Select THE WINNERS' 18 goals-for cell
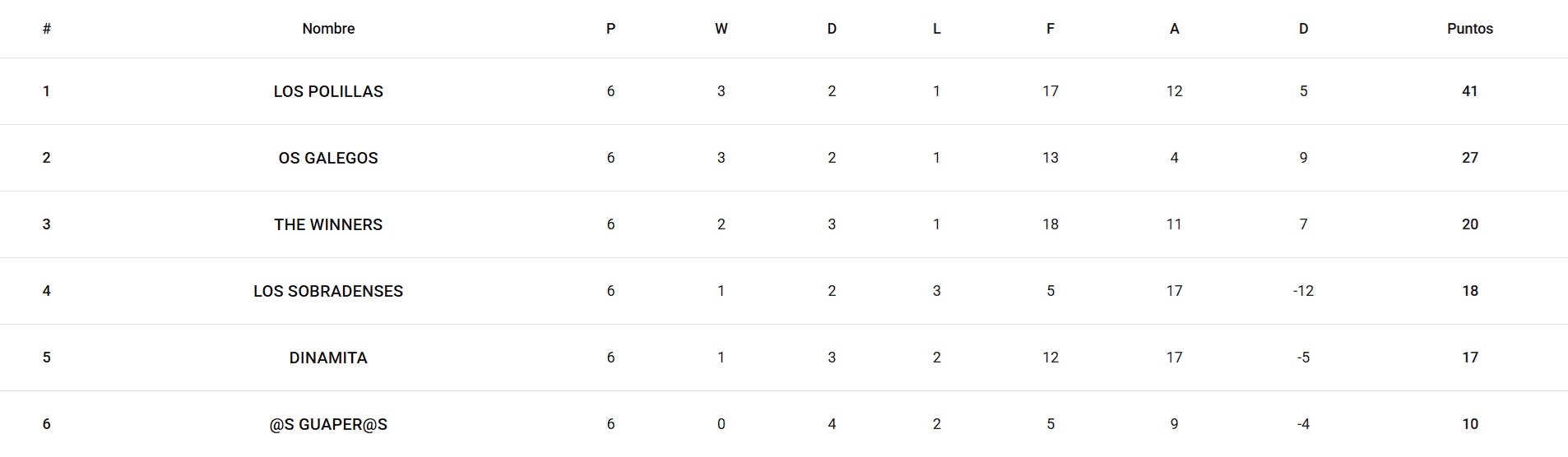The height and width of the screenshot is (457, 1568). 1050,224
